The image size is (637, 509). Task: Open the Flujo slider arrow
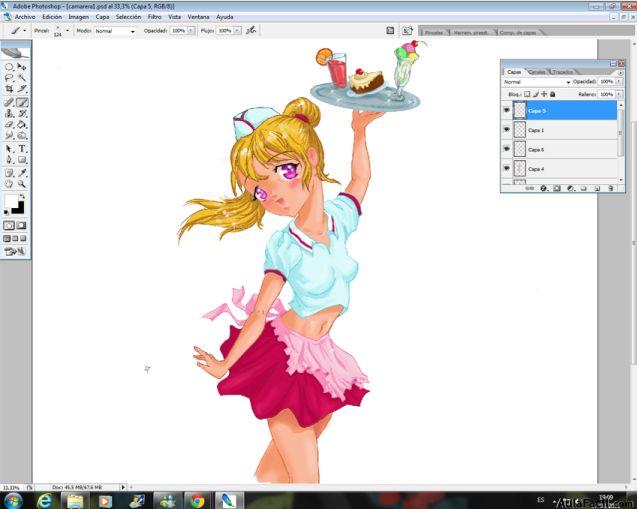coord(237,30)
